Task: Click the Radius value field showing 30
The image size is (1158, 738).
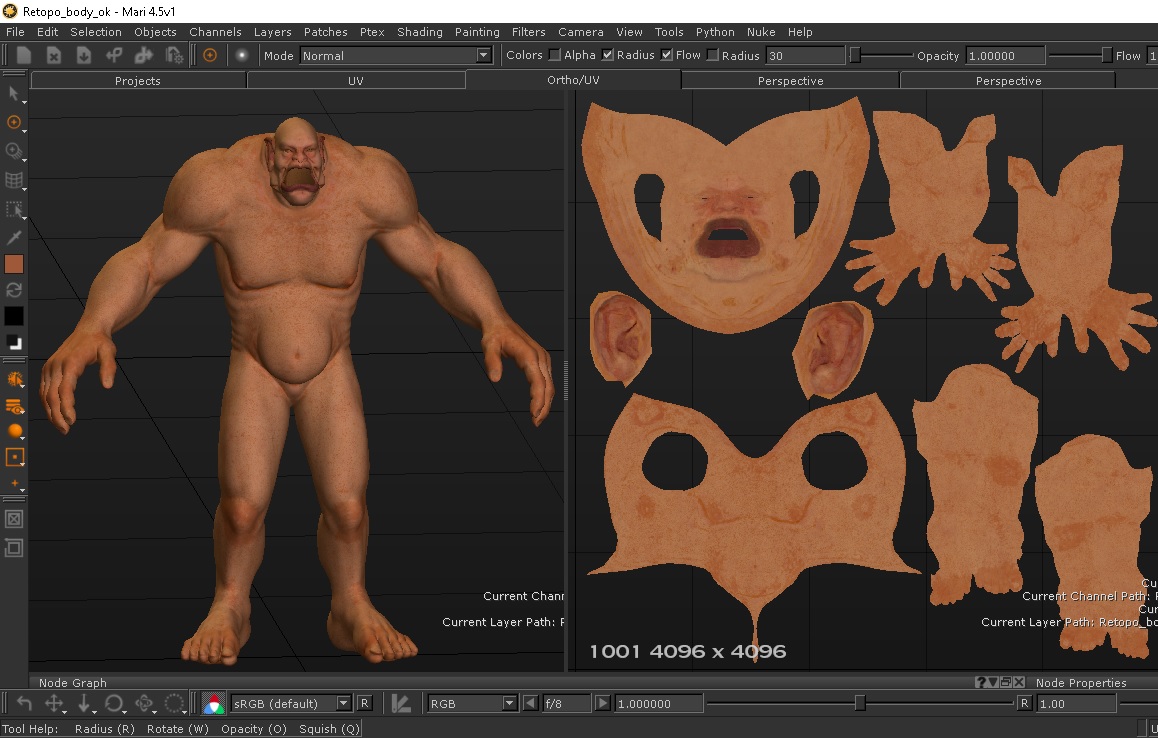Action: [x=805, y=55]
